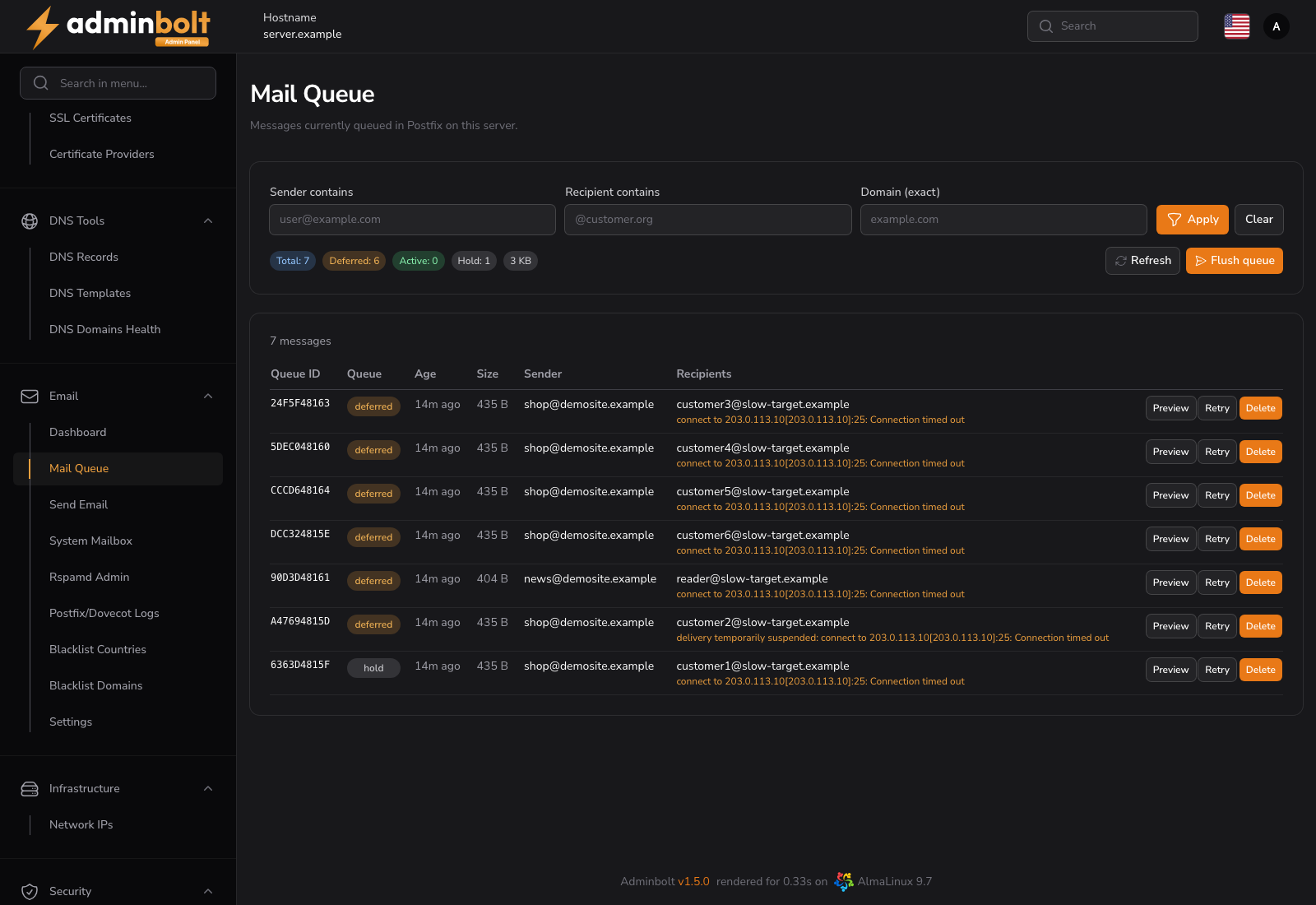The image size is (1316, 905).
Task: Retry message CCCD648164
Action: pos(1217,495)
